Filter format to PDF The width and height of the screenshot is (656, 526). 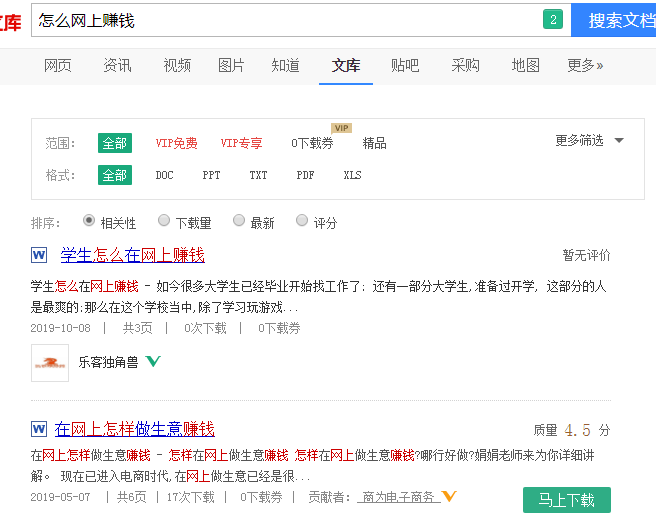305,175
